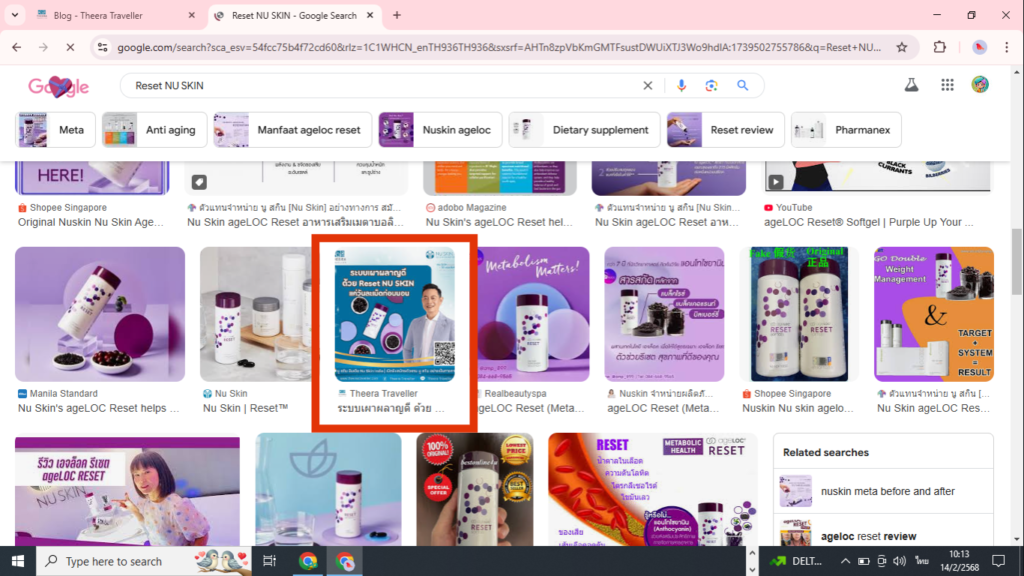Click the voice search microphone icon
1024x576 pixels.
click(682, 86)
